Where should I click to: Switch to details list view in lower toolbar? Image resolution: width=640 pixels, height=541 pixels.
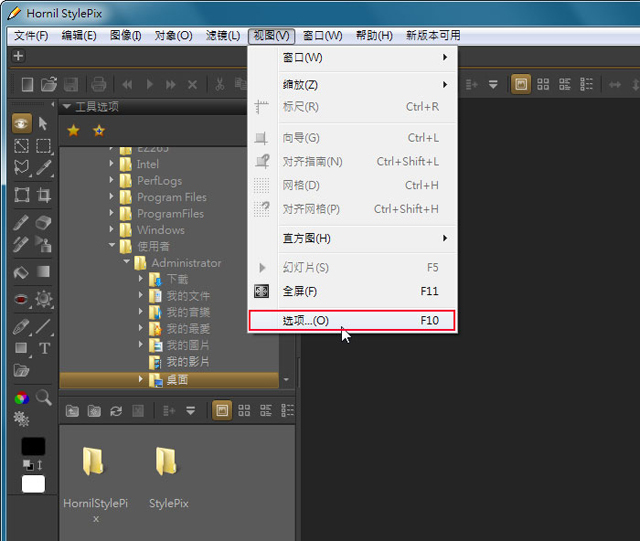pyautogui.click(x=287, y=410)
